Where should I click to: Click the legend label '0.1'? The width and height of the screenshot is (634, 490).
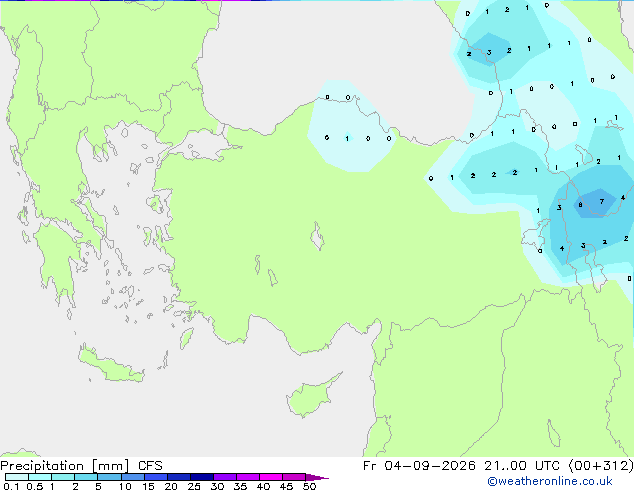[x=11, y=486]
